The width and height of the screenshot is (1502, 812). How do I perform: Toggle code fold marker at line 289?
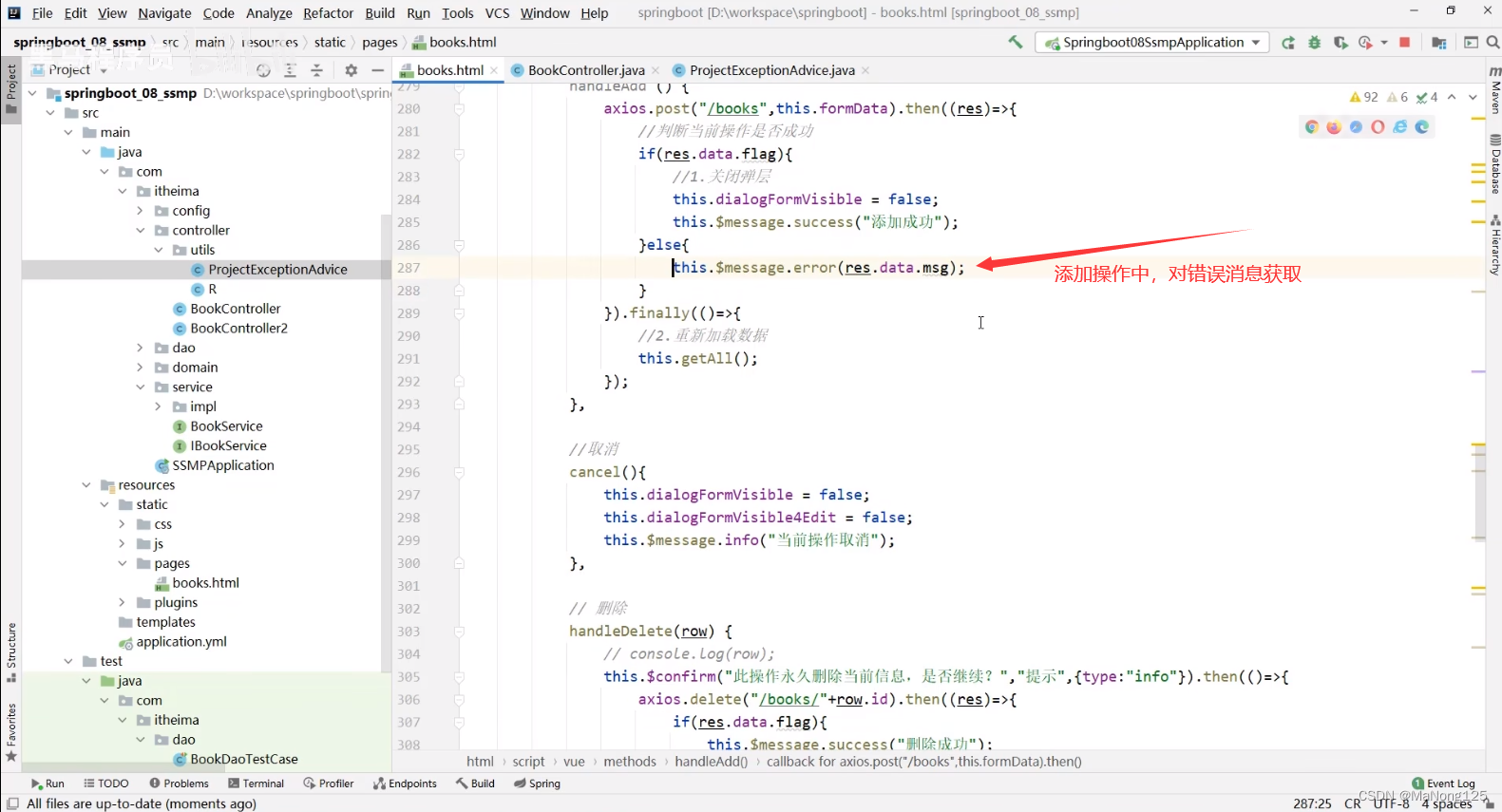(x=459, y=313)
